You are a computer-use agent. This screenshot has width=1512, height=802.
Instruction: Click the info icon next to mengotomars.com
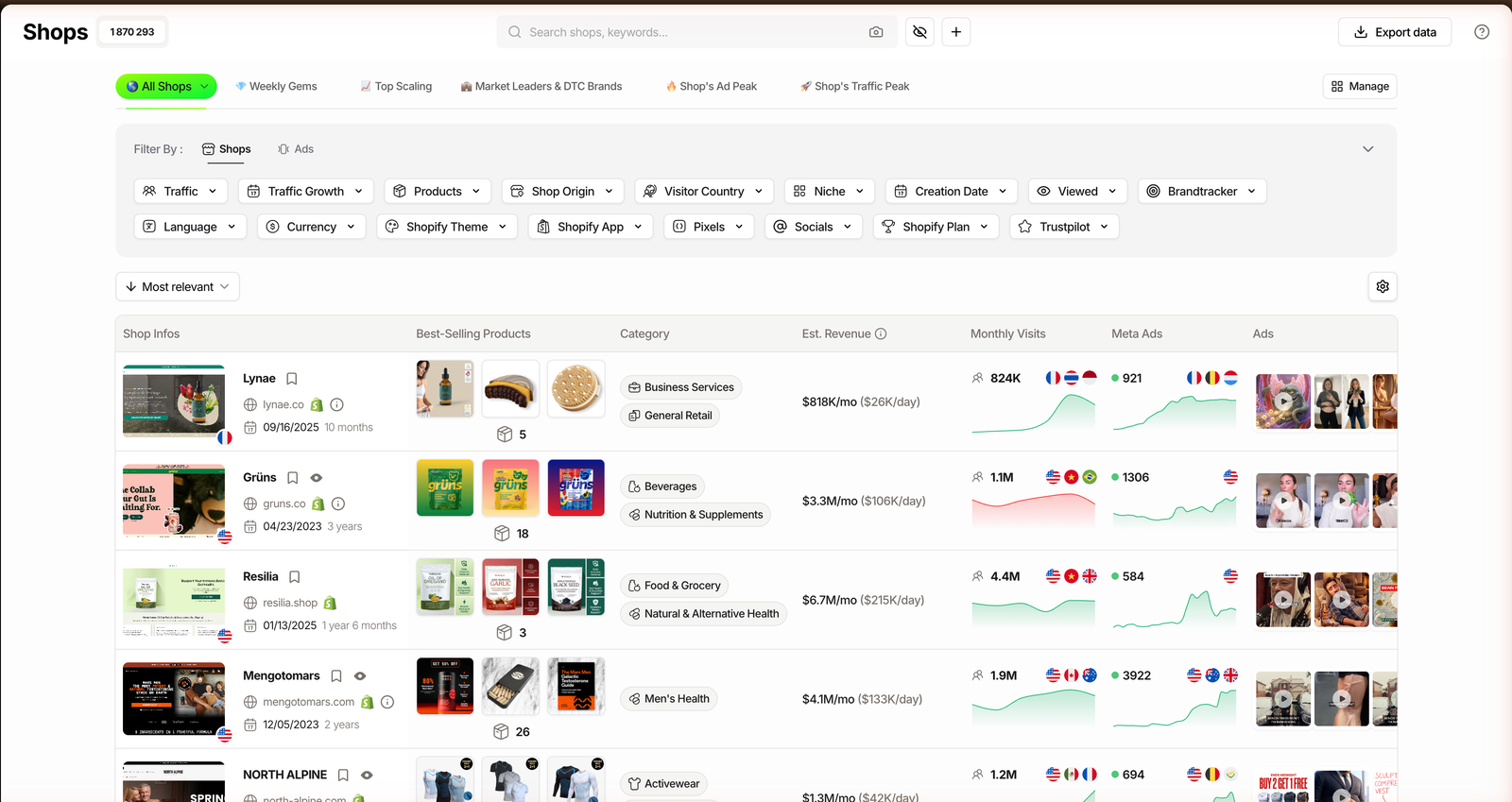click(387, 702)
